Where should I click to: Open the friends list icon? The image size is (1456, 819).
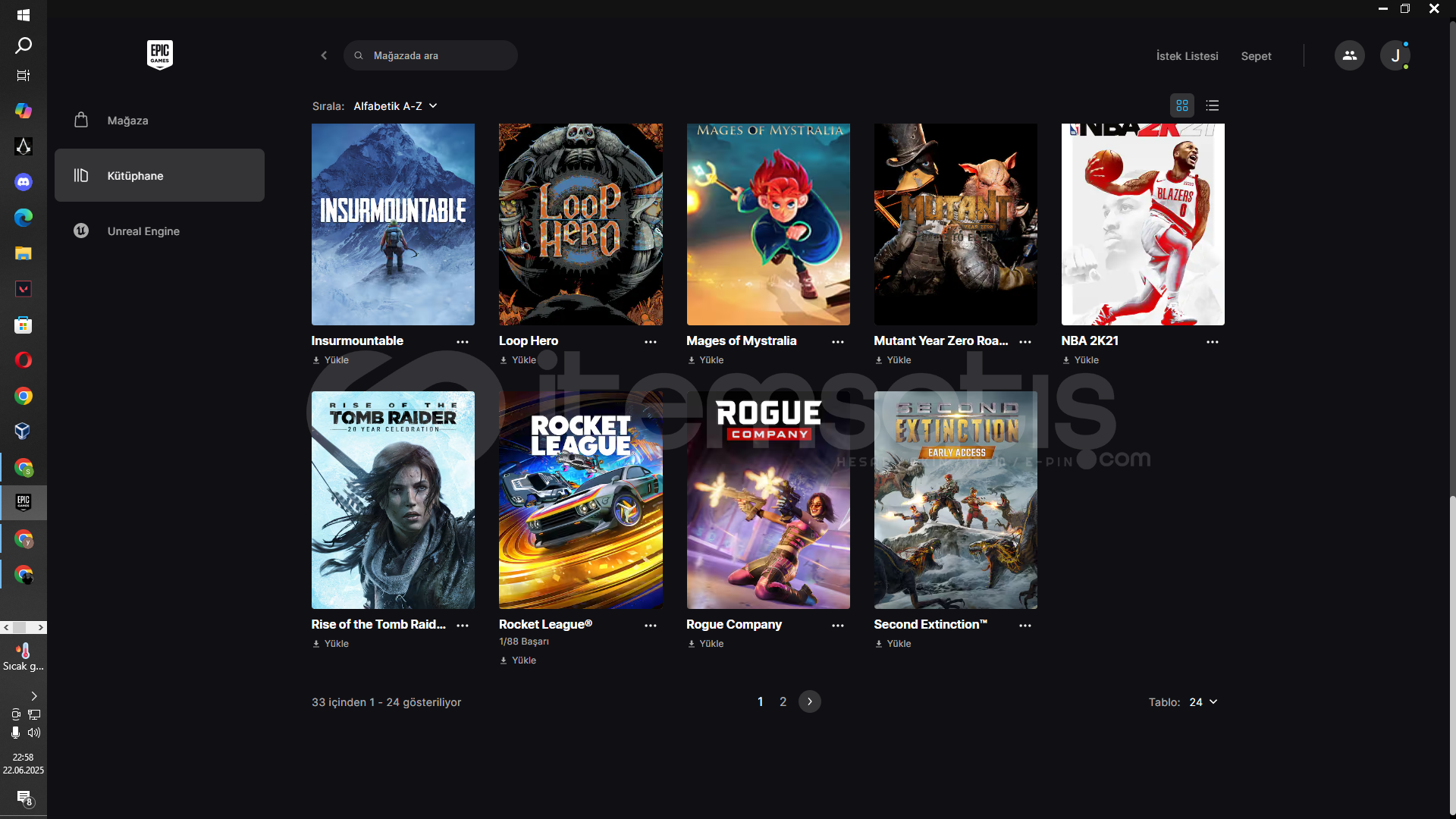coord(1349,55)
